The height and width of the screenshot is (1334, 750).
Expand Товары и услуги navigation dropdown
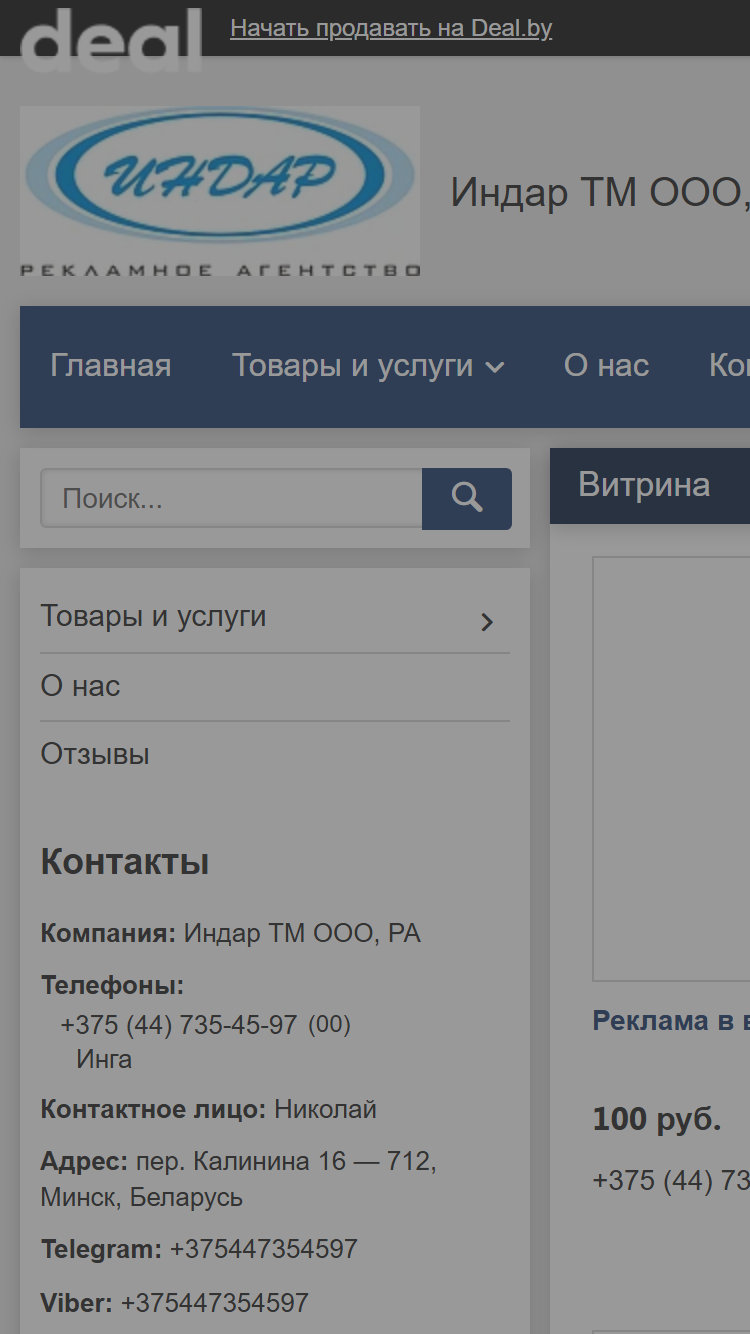(x=368, y=366)
